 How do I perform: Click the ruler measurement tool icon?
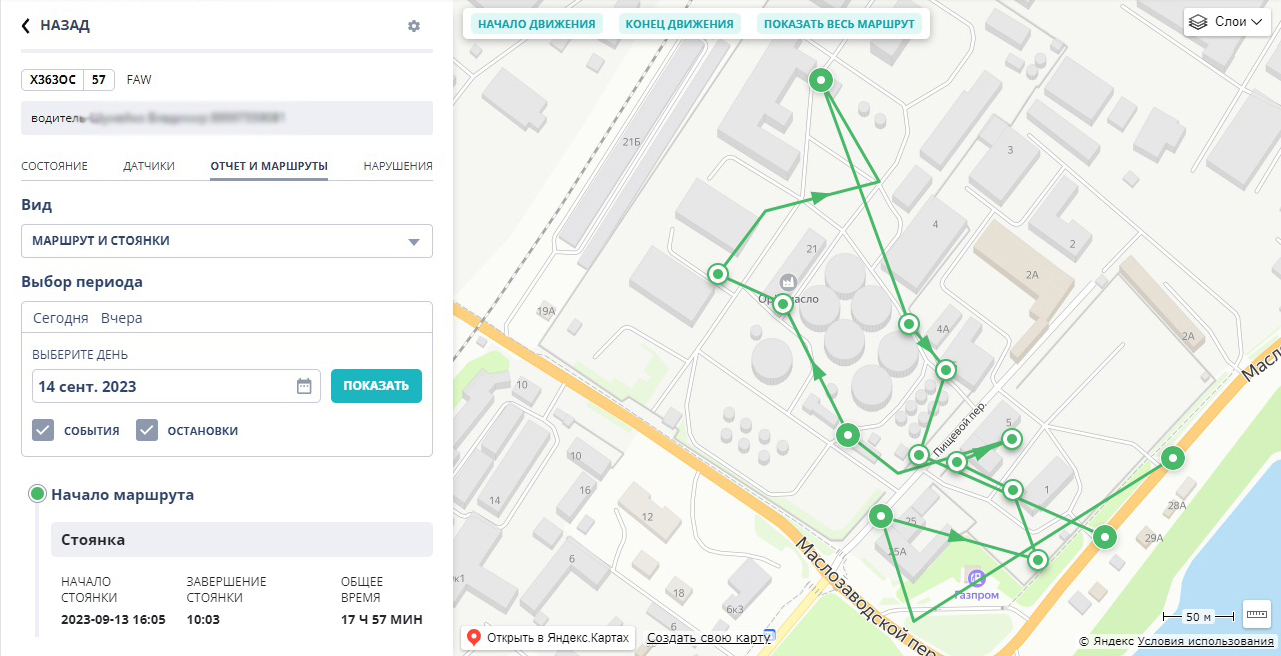[1256, 614]
